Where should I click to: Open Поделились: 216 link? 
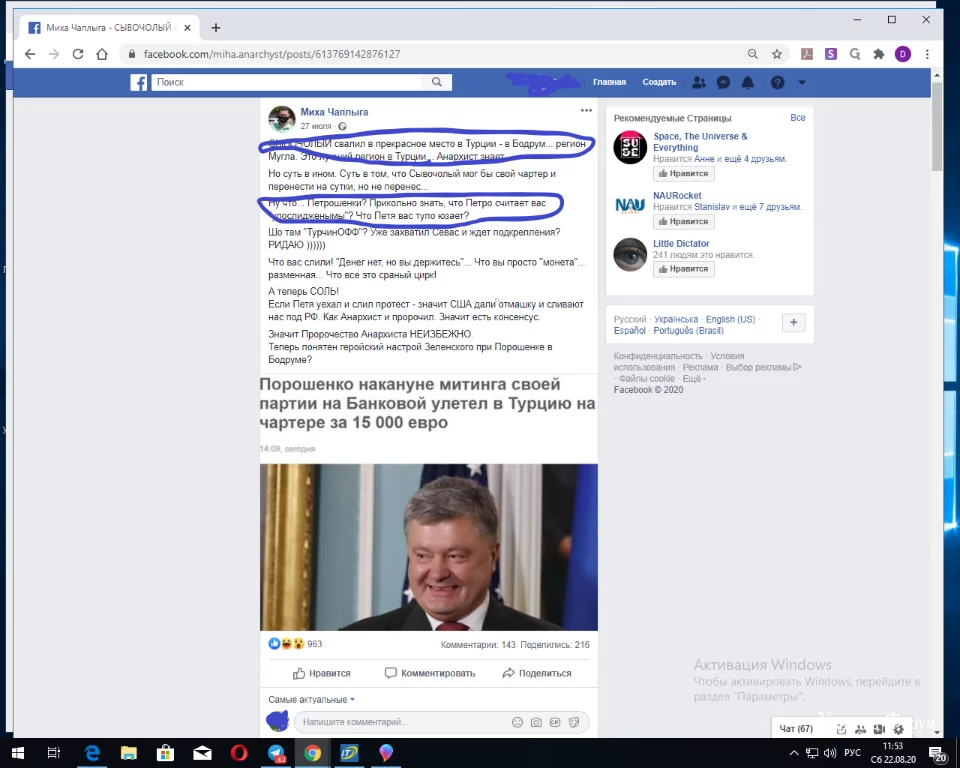[555, 645]
